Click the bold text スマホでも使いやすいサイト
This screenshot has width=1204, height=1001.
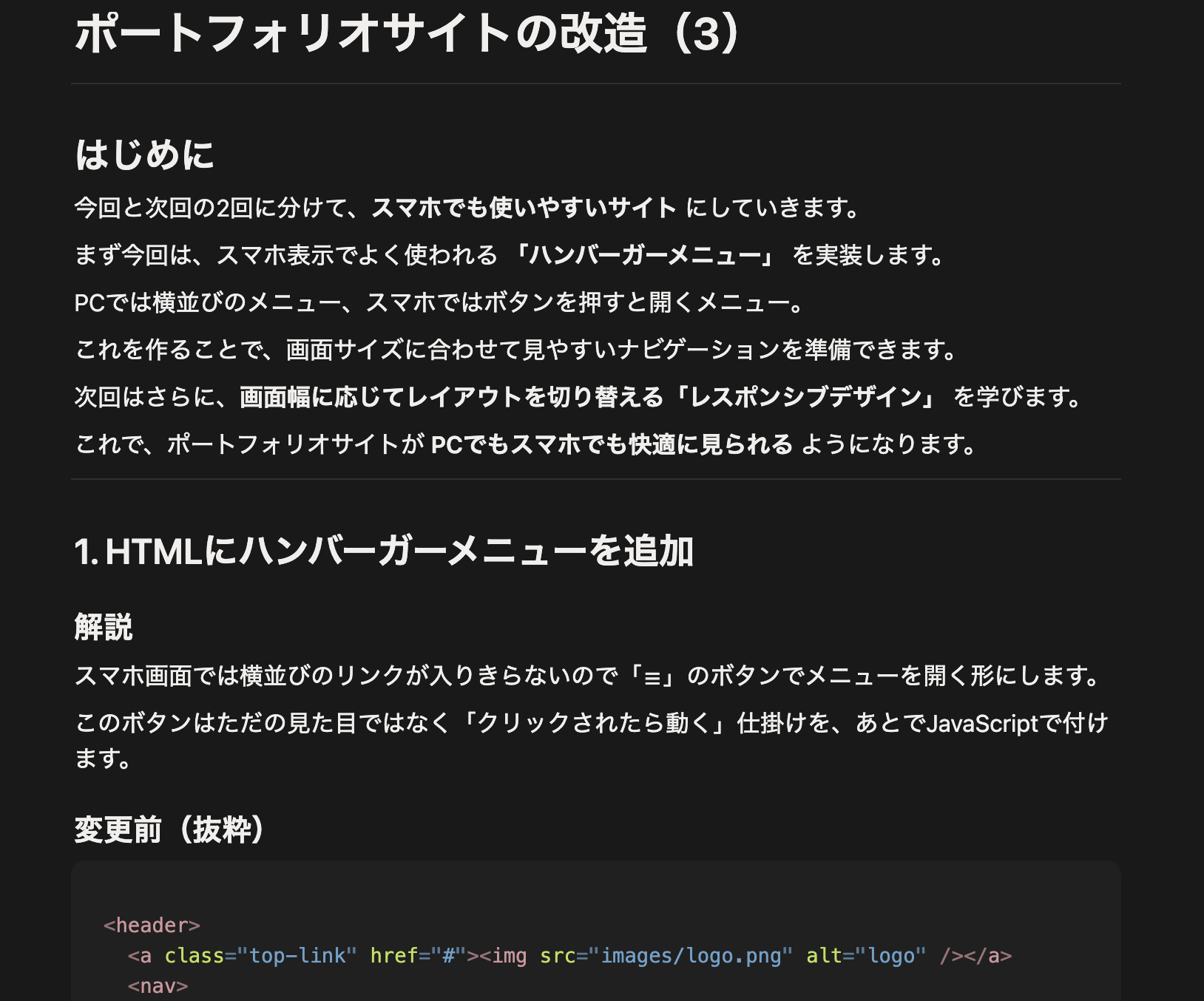524,208
